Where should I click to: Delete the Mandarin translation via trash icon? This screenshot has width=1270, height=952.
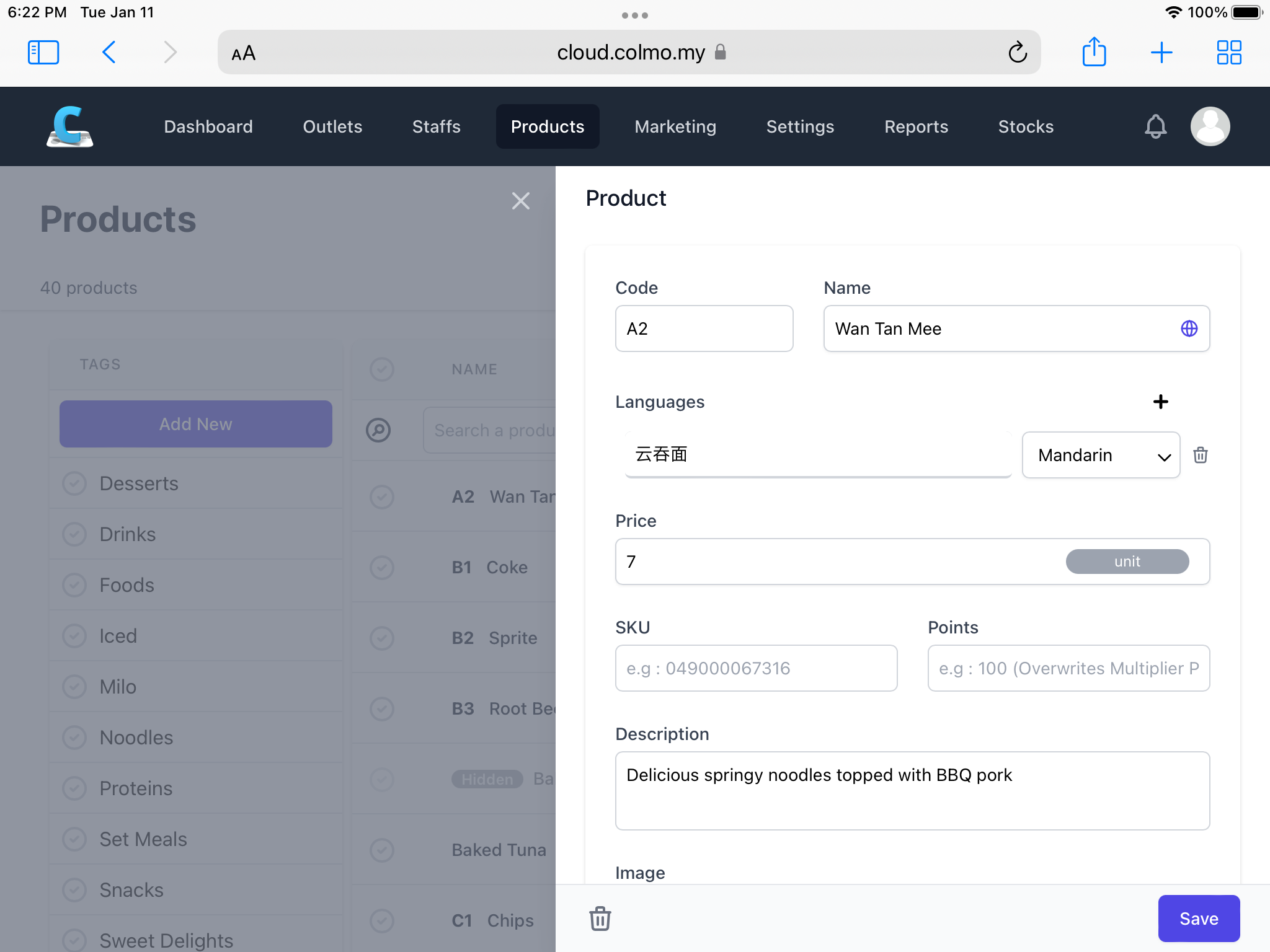1201,455
